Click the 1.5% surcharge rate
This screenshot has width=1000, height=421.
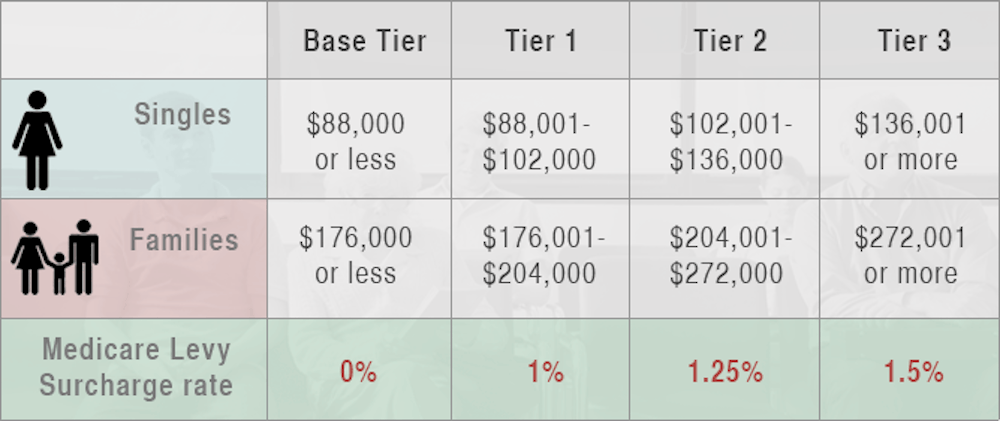coord(913,373)
